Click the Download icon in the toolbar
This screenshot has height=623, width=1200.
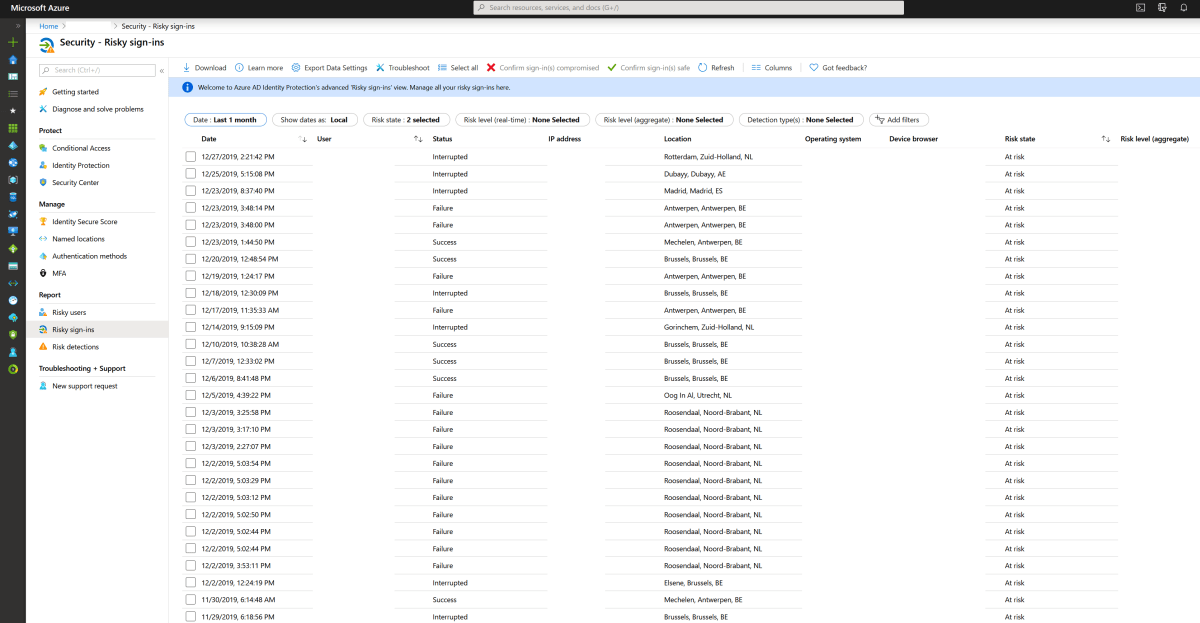(204, 67)
